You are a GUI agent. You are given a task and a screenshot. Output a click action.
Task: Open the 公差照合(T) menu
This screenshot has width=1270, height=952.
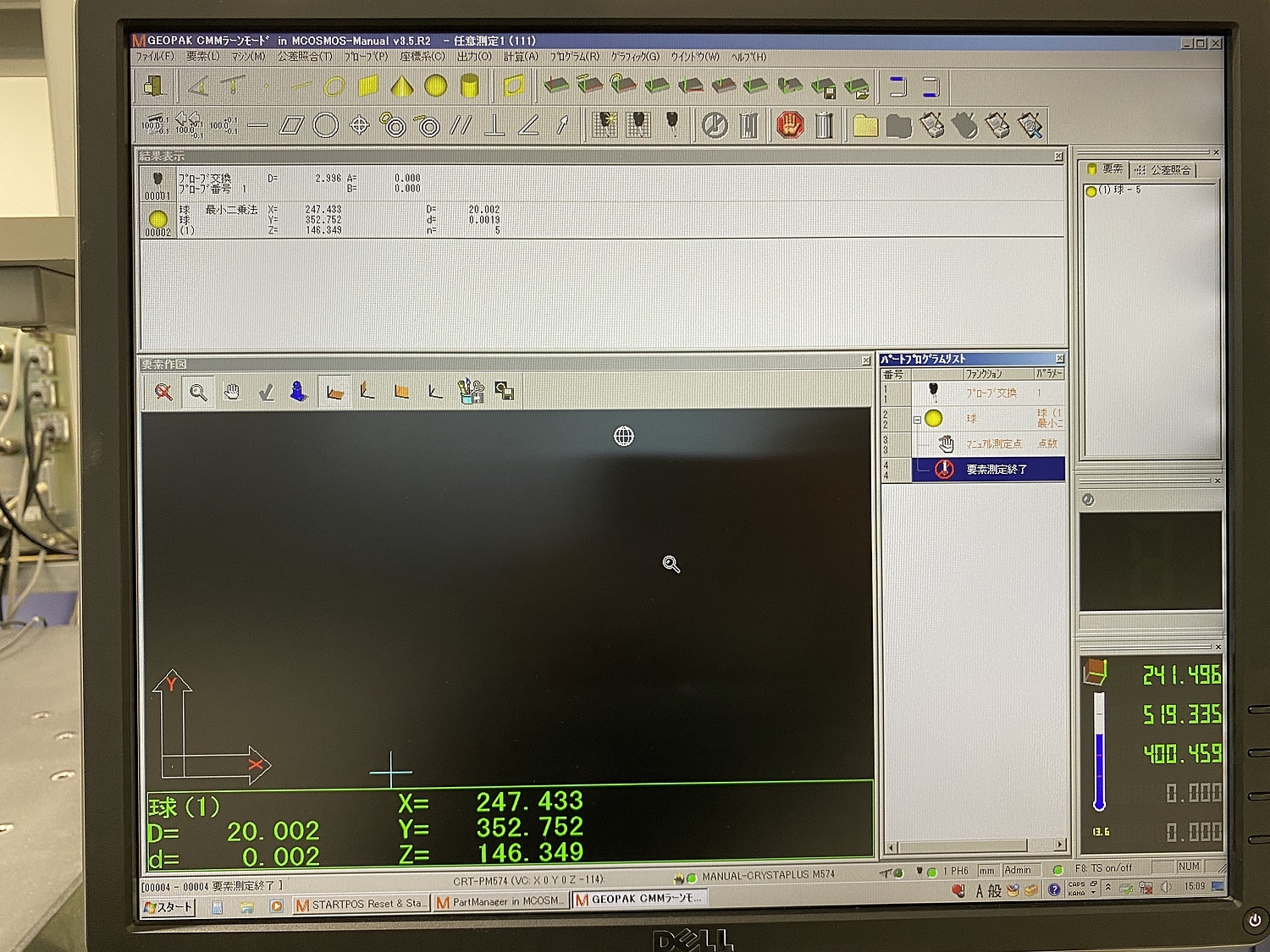[x=305, y=57]
